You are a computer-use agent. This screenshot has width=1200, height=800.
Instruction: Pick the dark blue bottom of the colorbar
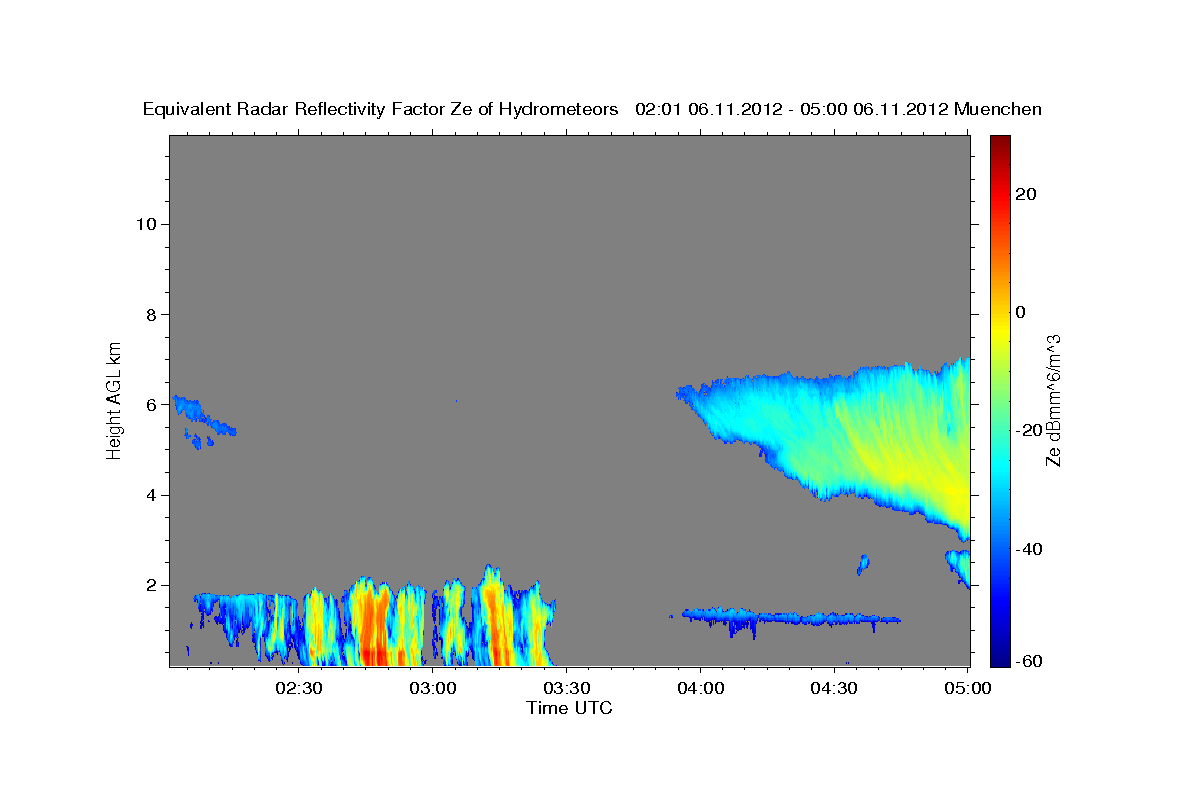click(x=1000, y=657)
